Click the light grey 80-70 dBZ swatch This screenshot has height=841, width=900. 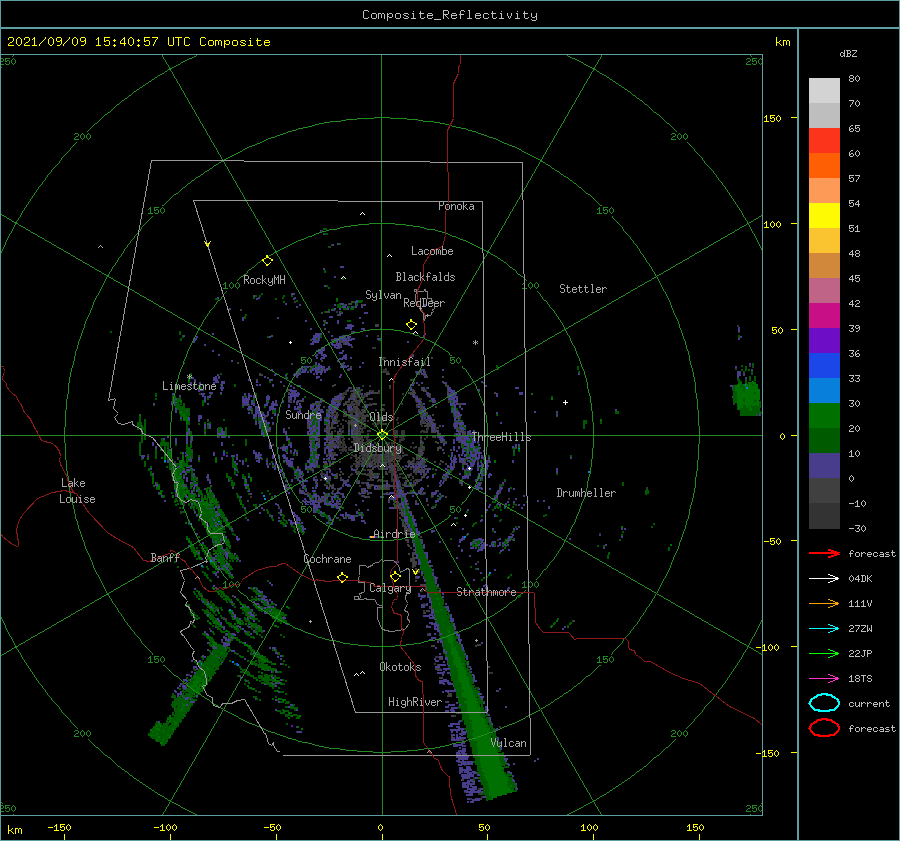(x=824, y=91)
